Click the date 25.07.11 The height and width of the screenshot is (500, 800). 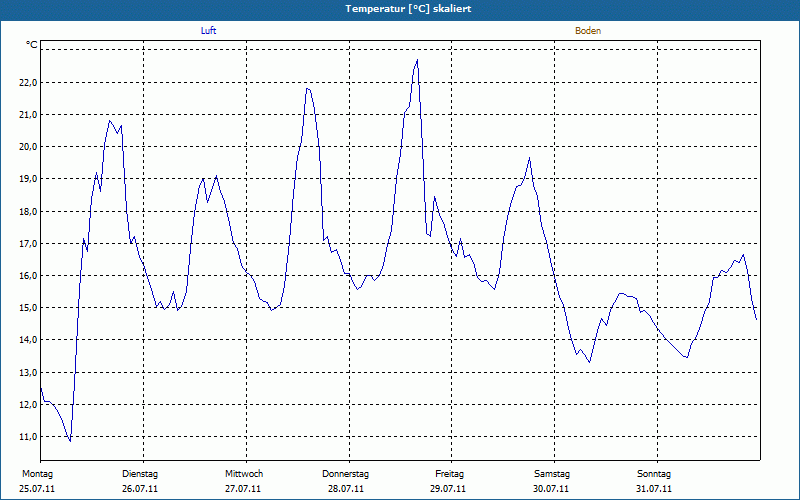37,489
